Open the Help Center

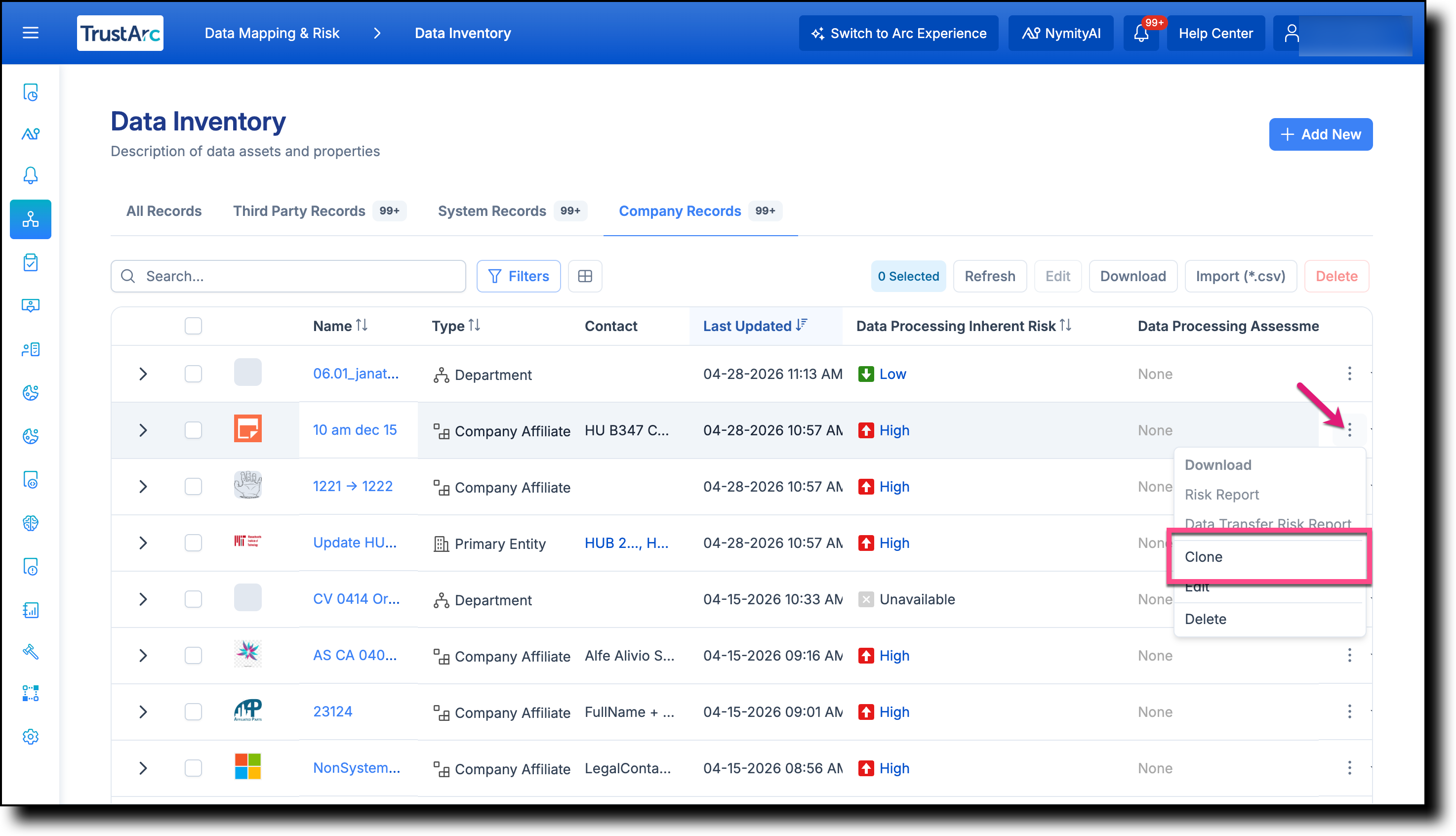[x=1215, y=33]
